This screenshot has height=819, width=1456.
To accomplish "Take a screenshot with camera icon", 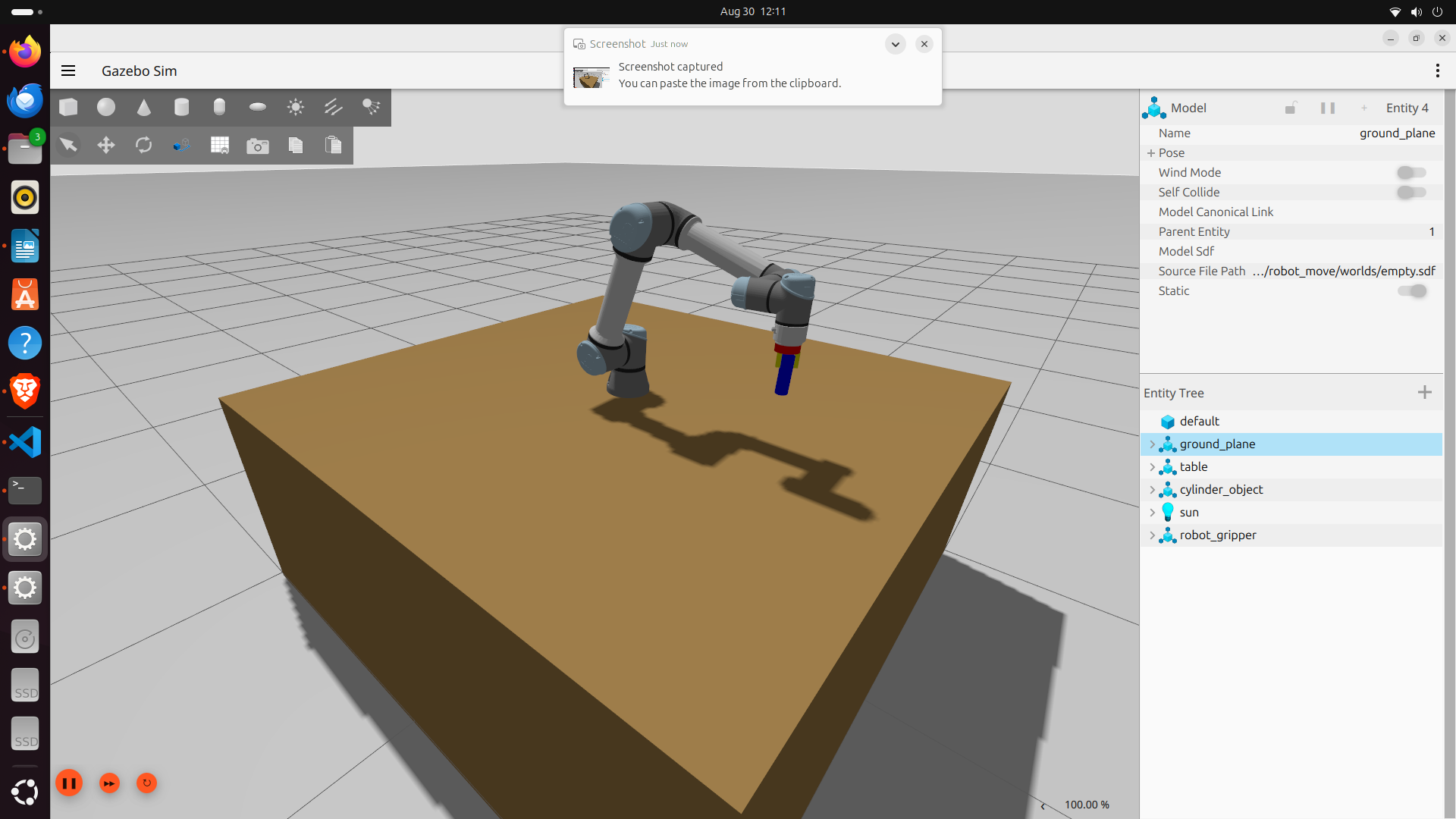I will pos(258,146).
